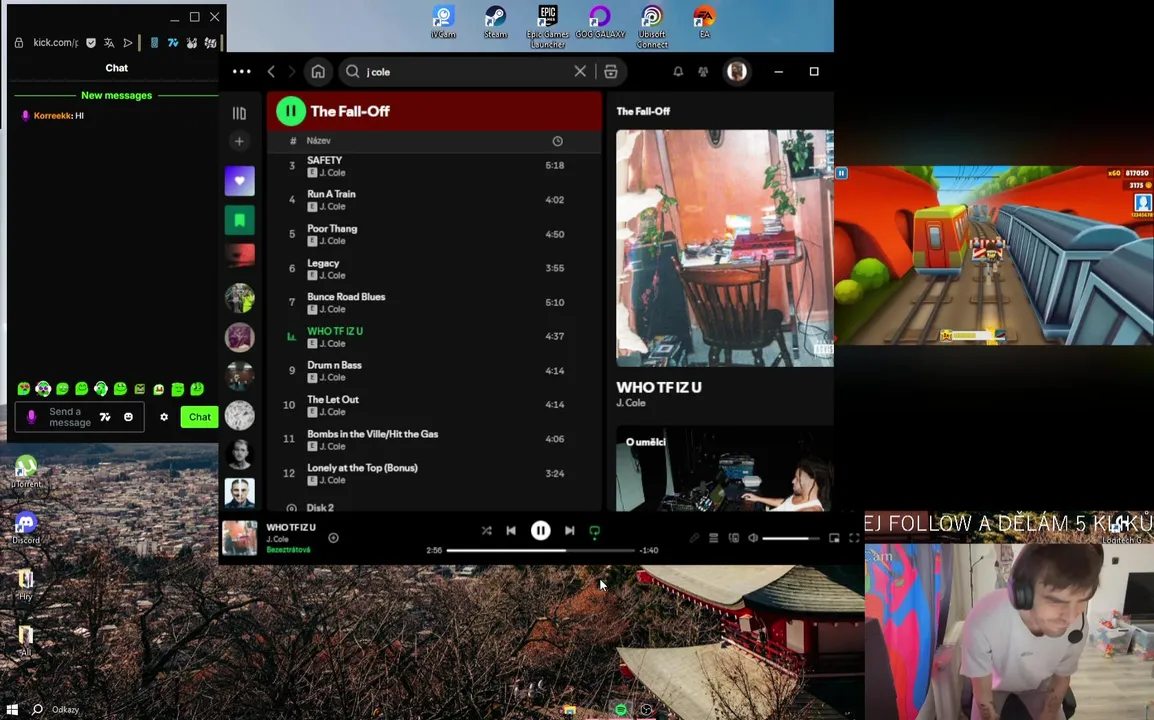Toggle repeat mode in Spotify
Screen dimensions: 1154x720
(x=595, y=530)
